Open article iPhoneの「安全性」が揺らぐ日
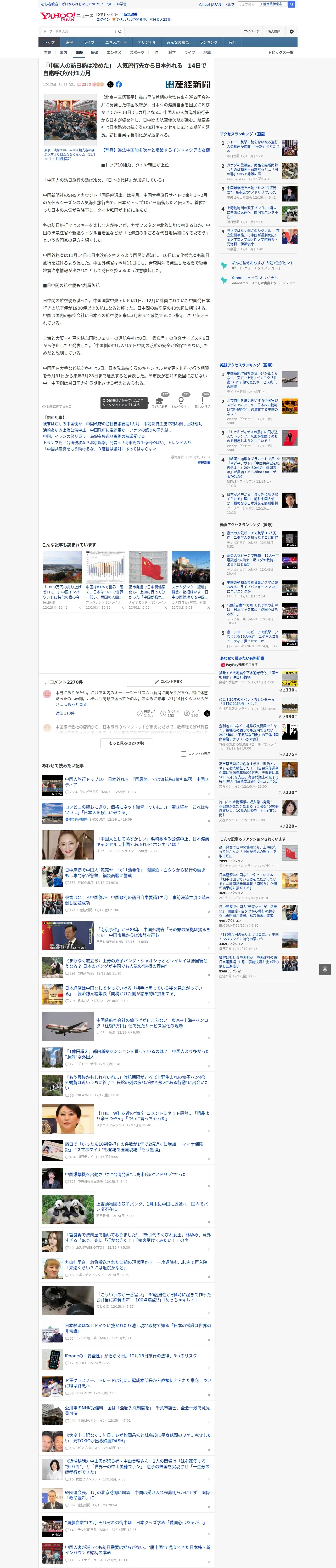This screenshot has height=1568, width=336. tap(131, 1356)
